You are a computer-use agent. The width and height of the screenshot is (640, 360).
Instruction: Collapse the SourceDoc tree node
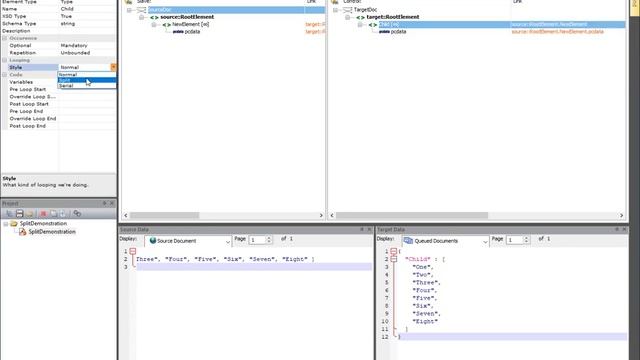tap(129, 10)
